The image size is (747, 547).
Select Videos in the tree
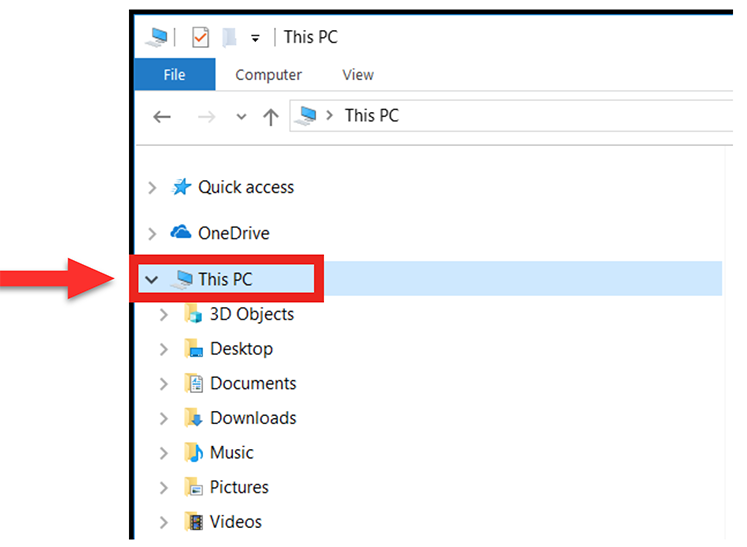point(236,522)
